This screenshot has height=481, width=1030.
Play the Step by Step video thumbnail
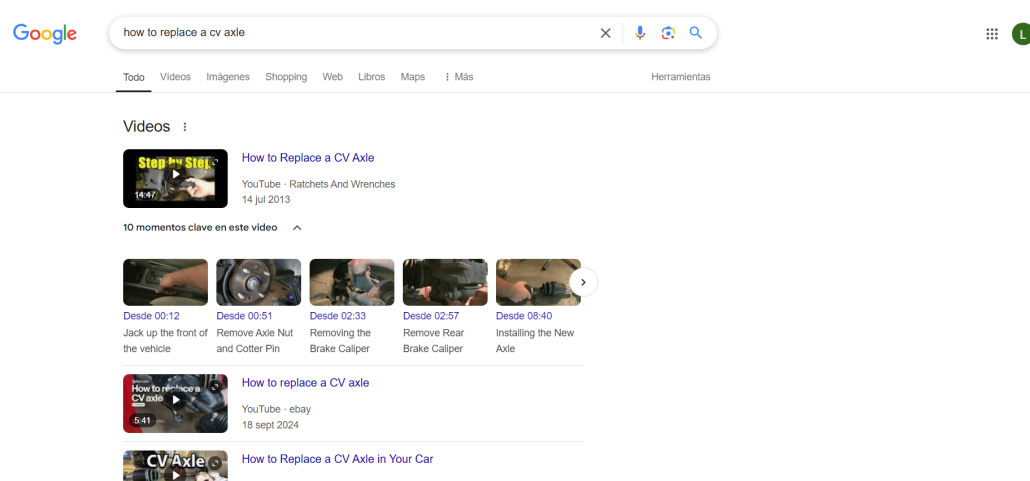(x=175, y=179)
